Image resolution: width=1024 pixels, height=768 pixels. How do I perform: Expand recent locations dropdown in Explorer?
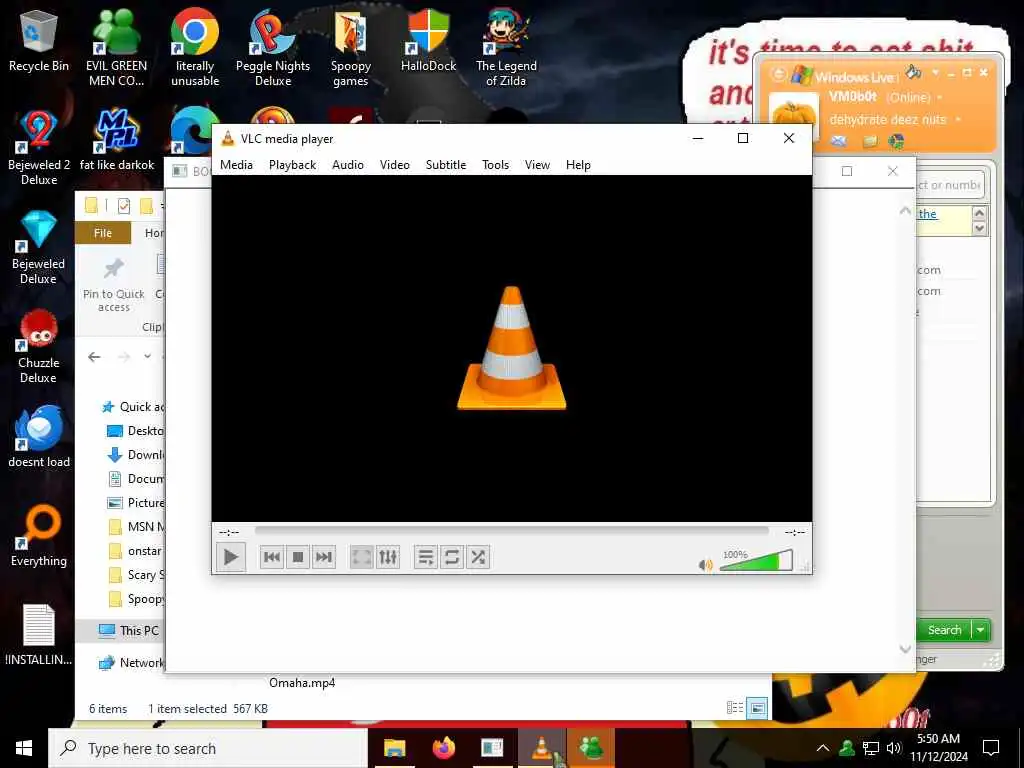coord(148,357)
